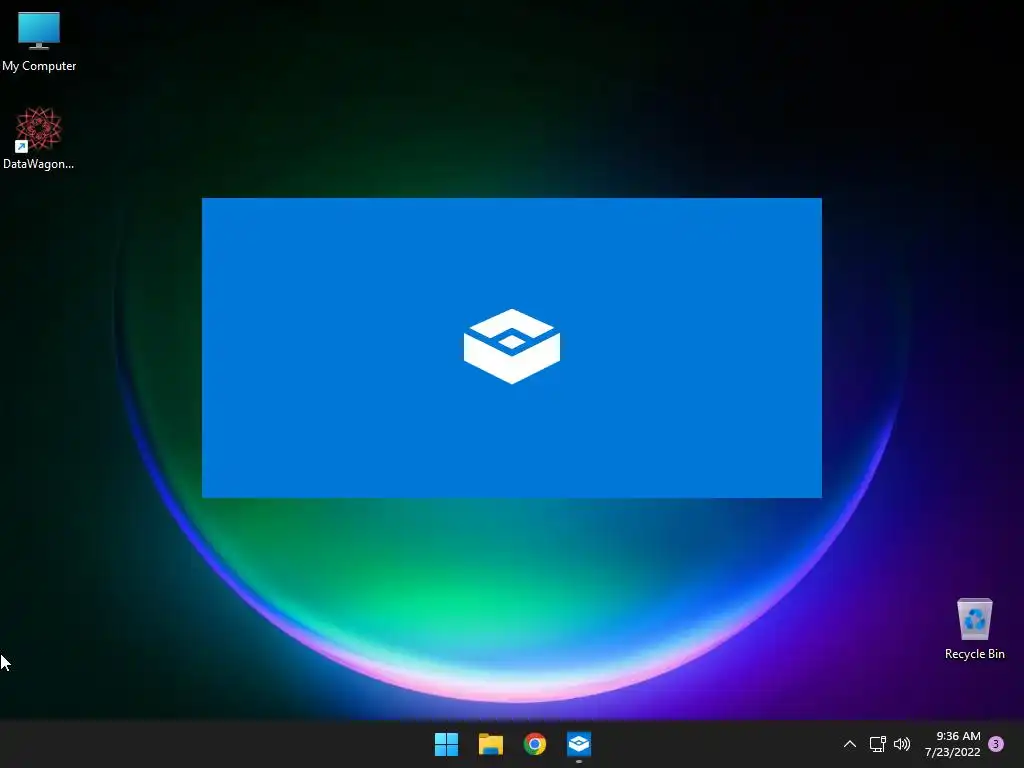Screen dimensions: 1024x768
Task: Open Google Chrome from the taskbar
Action: pyautogui.click(x=535, y=744)
